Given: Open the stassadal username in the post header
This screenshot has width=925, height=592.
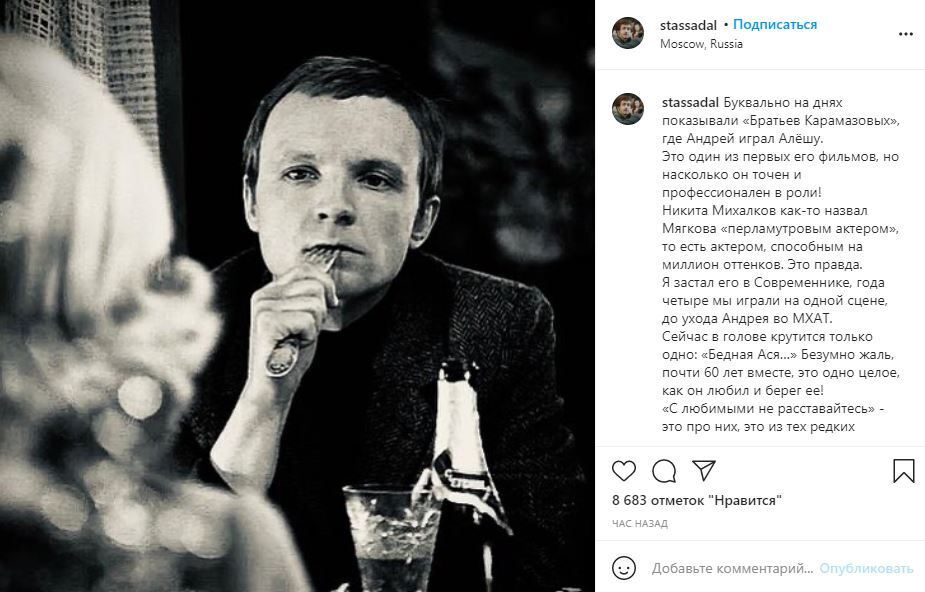Looking at the screenshot, I should tap(690, 24).
